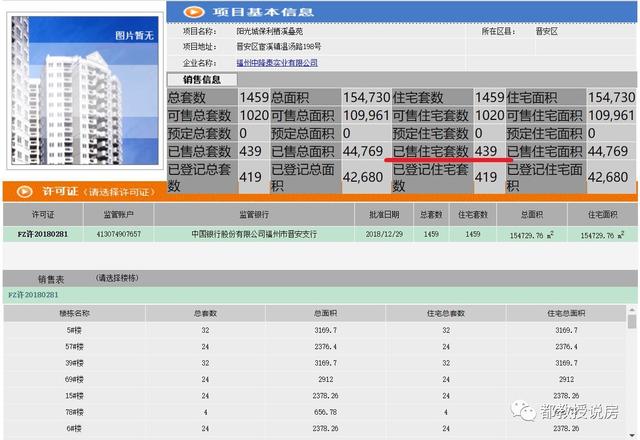Select building 39#楼
The image size is (640, 440).
(74, 363)
